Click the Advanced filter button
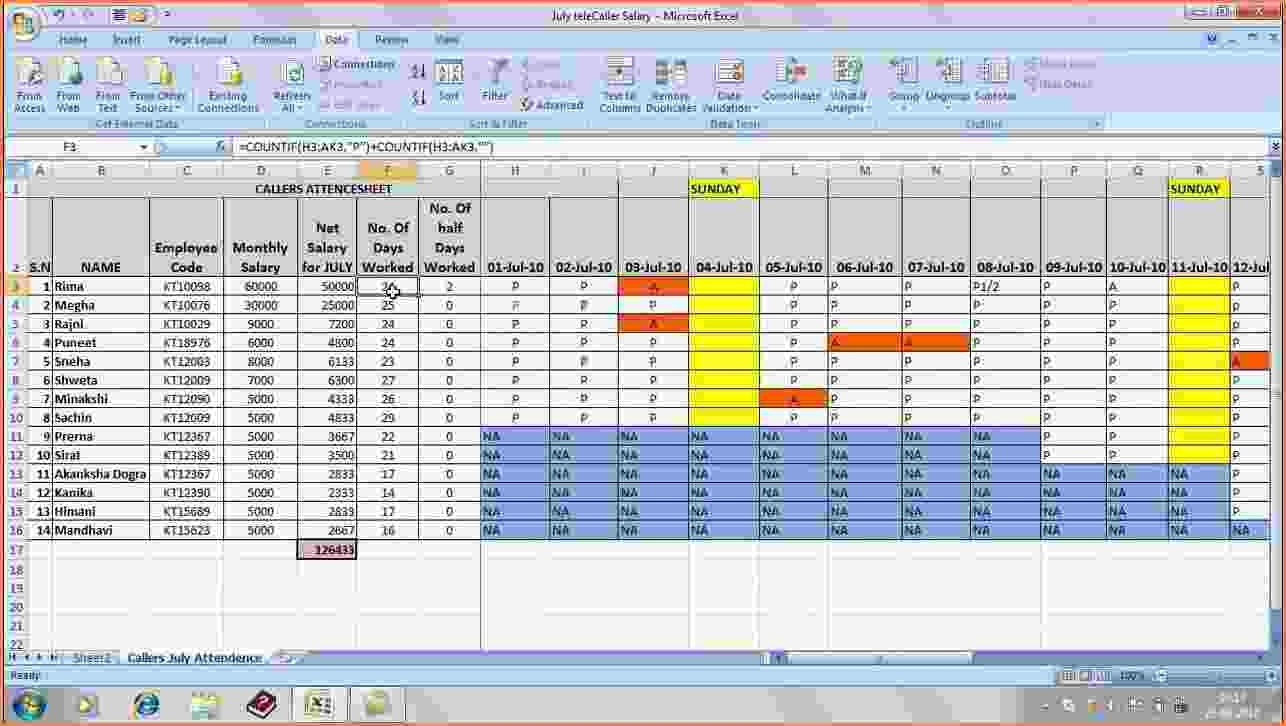The width and height of the screenshot is (1286, 726). pos(551,105)
